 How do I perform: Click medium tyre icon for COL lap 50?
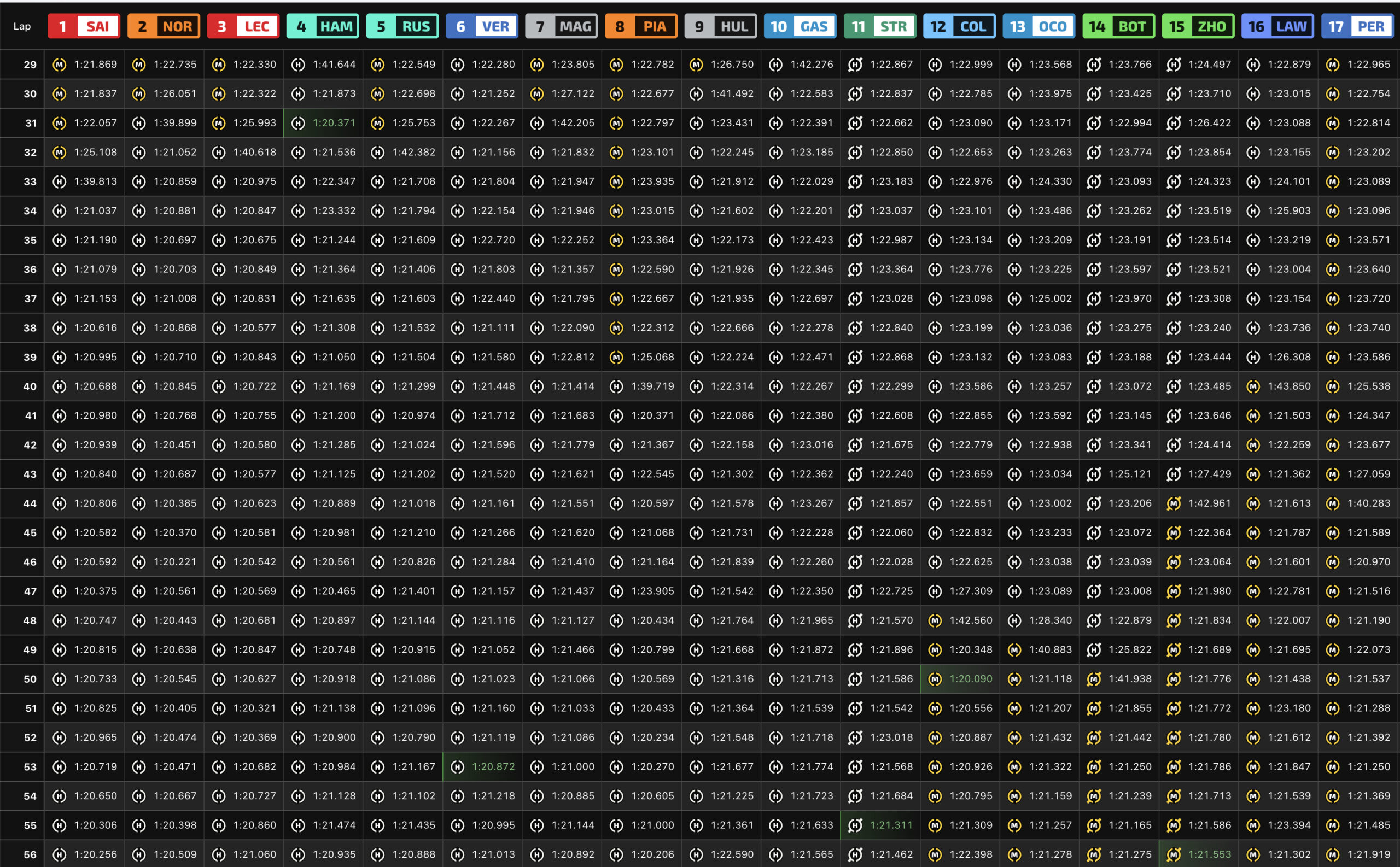tap(935, 679)
